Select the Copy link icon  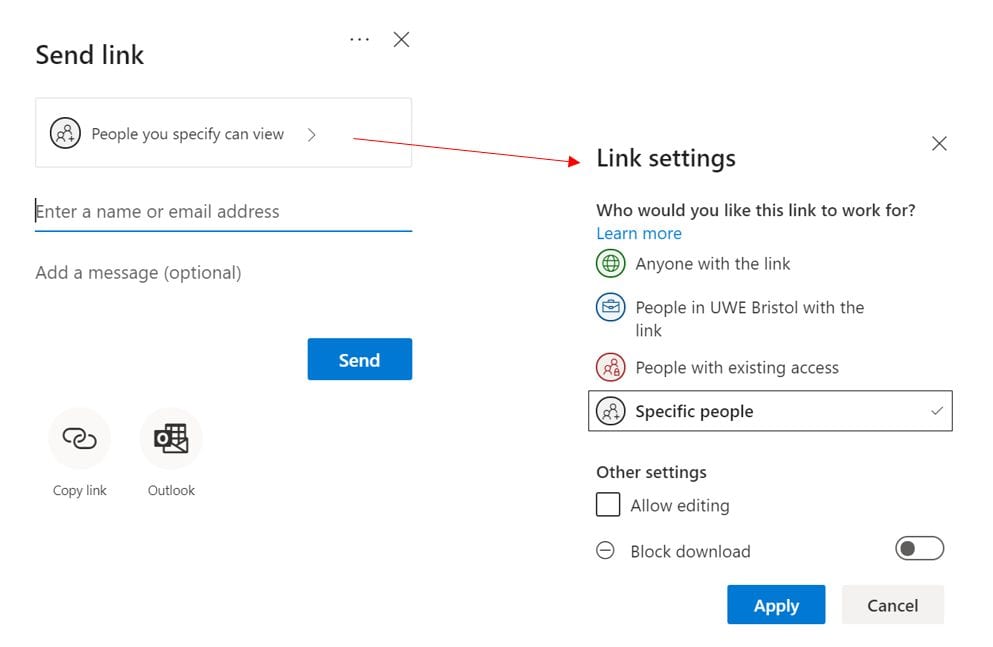tap(79, 438)
